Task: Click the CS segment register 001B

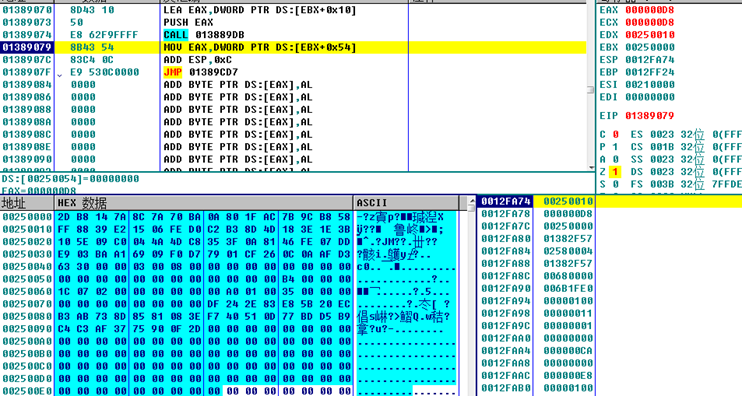Action: (662, 147)
